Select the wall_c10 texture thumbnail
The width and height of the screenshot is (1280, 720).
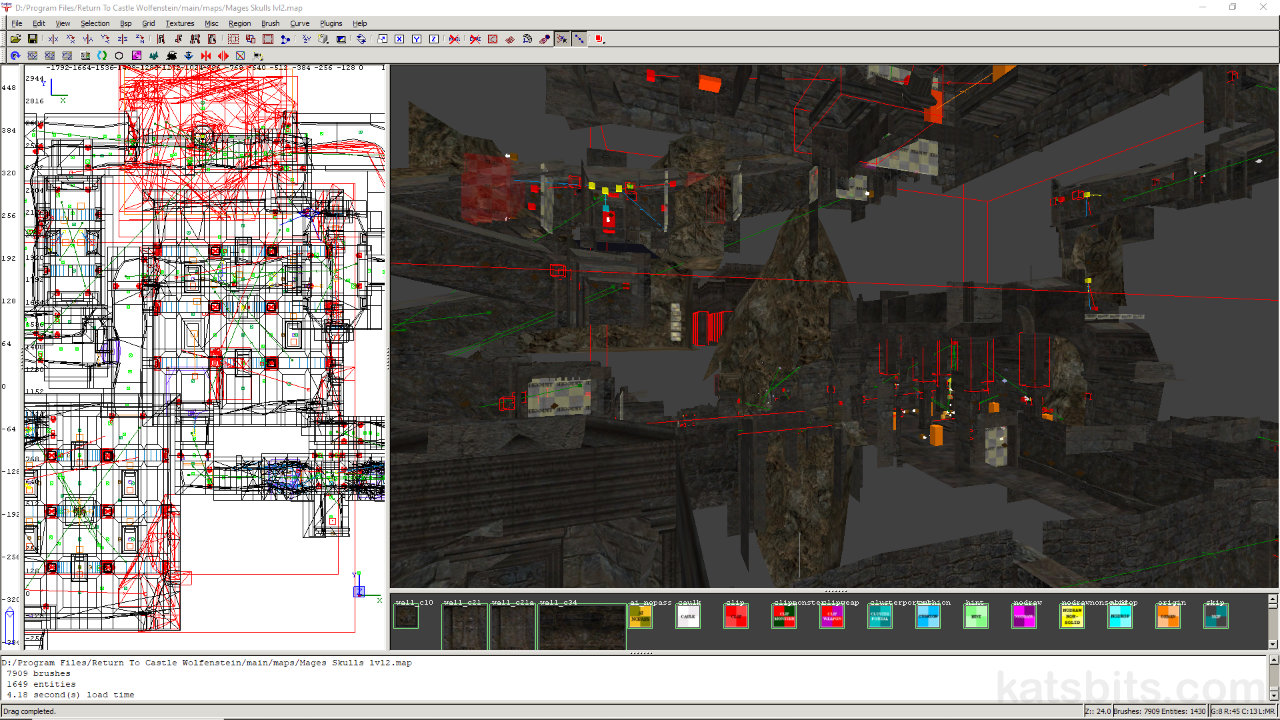[x=406, y=617]
